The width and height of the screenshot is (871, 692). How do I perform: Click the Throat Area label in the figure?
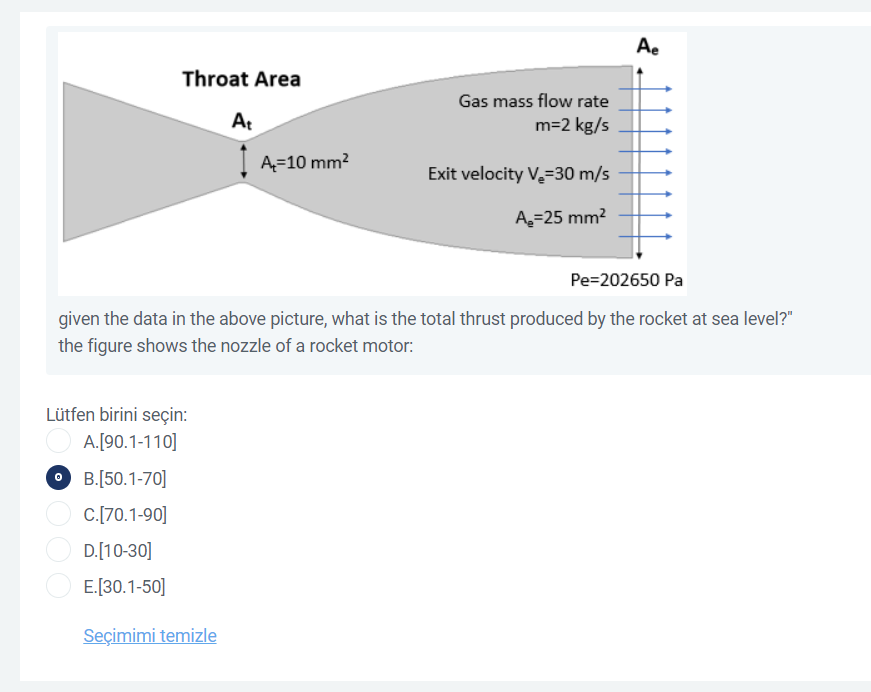242,79
